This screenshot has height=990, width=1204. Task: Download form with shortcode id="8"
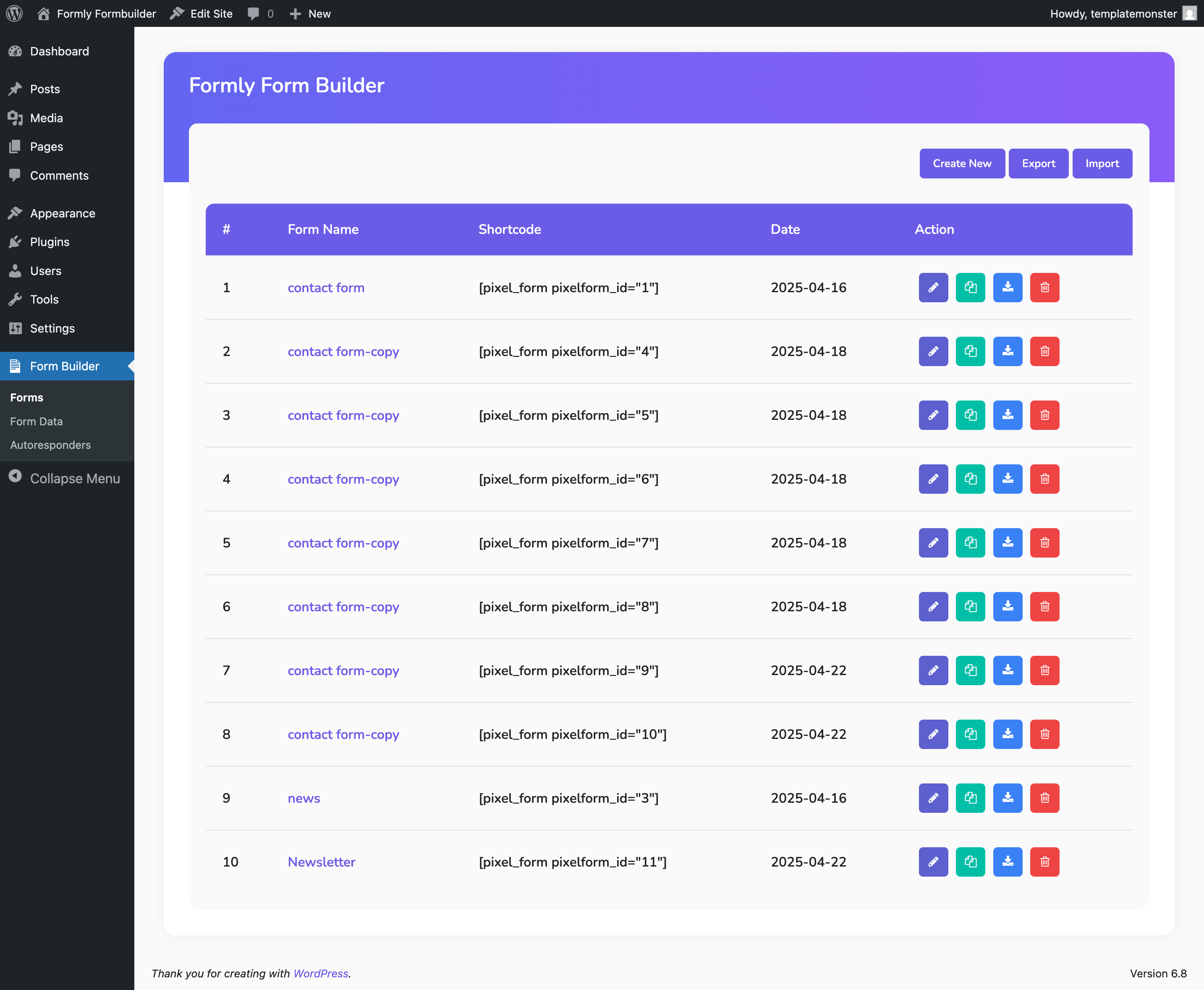(1008, 607)
